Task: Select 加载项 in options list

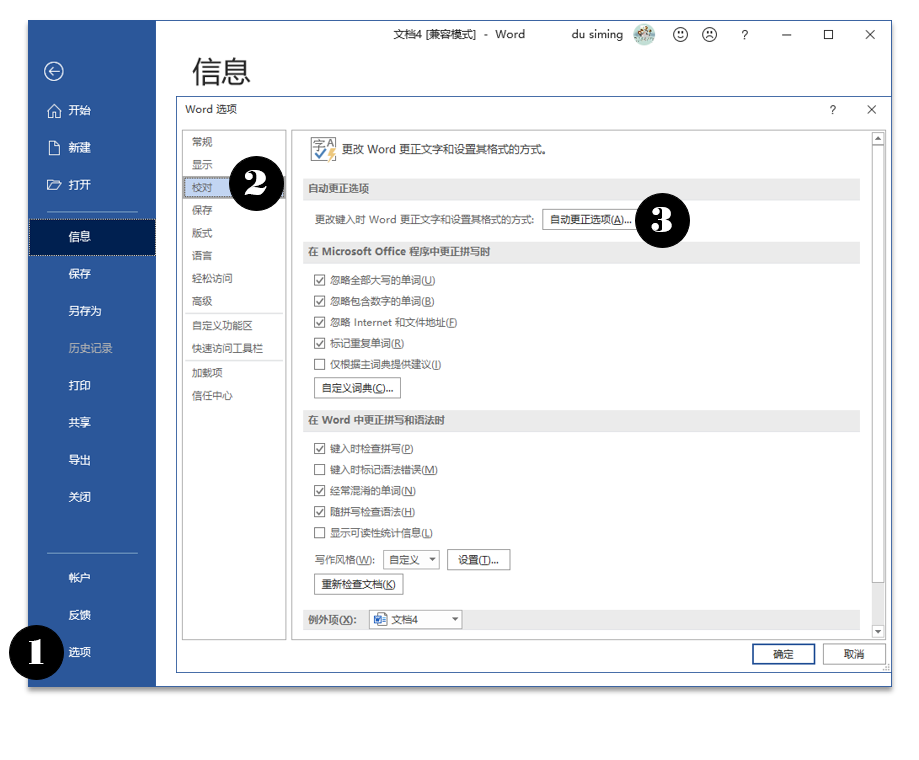Action: [x=234, y=373]
